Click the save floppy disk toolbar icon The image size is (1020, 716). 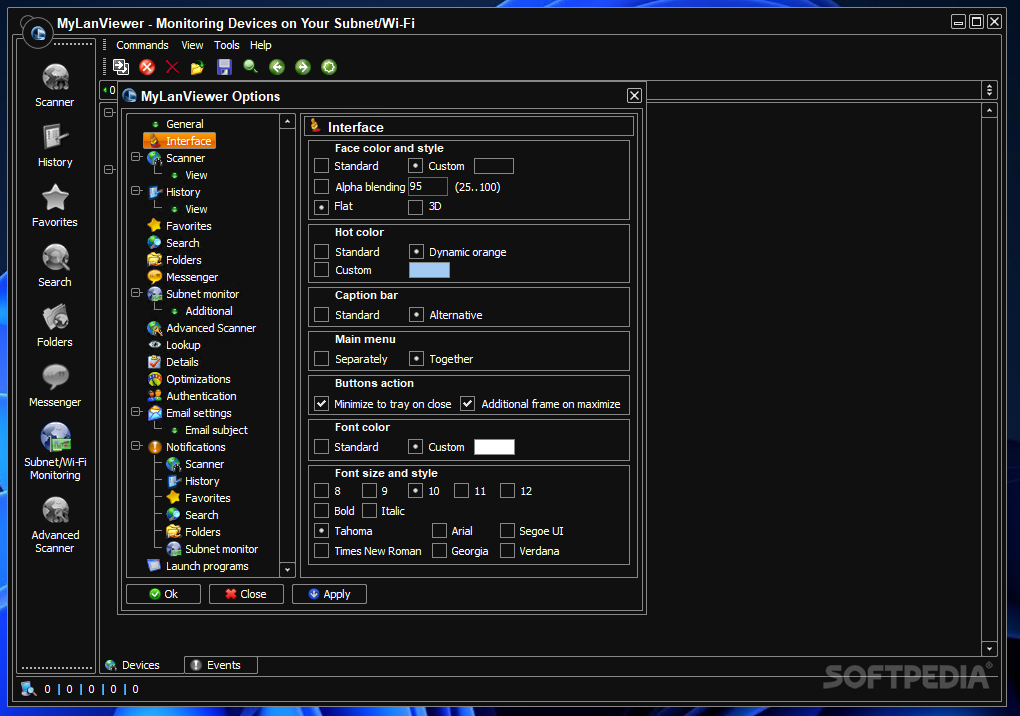click(224, 67)
